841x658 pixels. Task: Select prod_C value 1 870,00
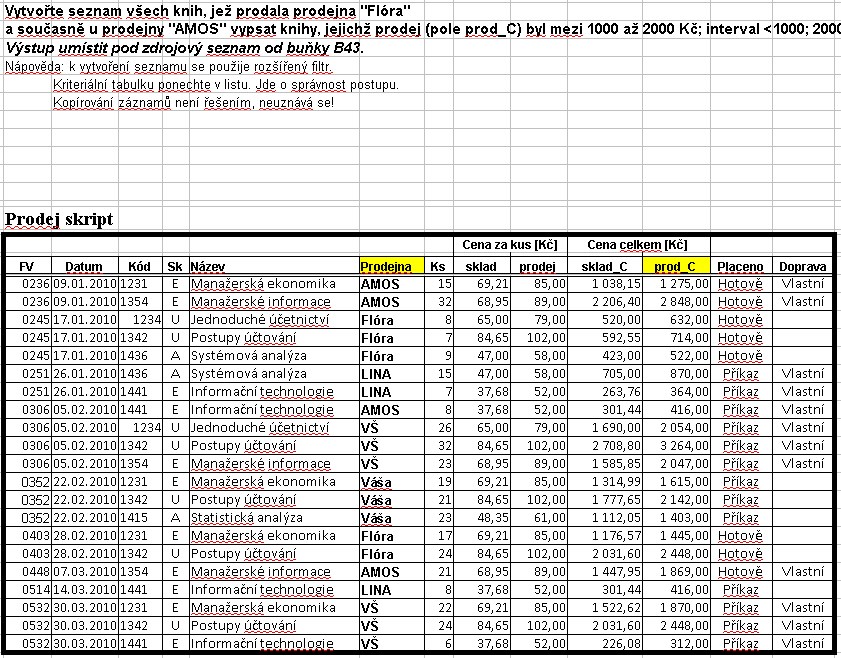676,608
